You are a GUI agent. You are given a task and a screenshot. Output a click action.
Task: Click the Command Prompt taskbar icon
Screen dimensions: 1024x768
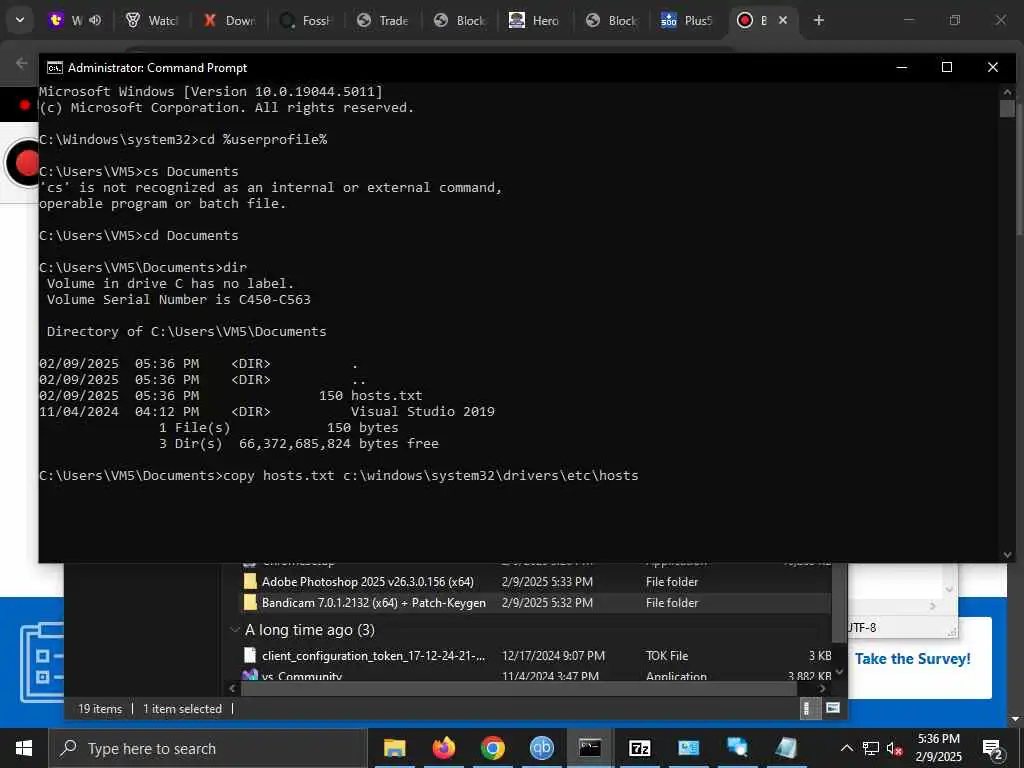(x=590, y=748)
